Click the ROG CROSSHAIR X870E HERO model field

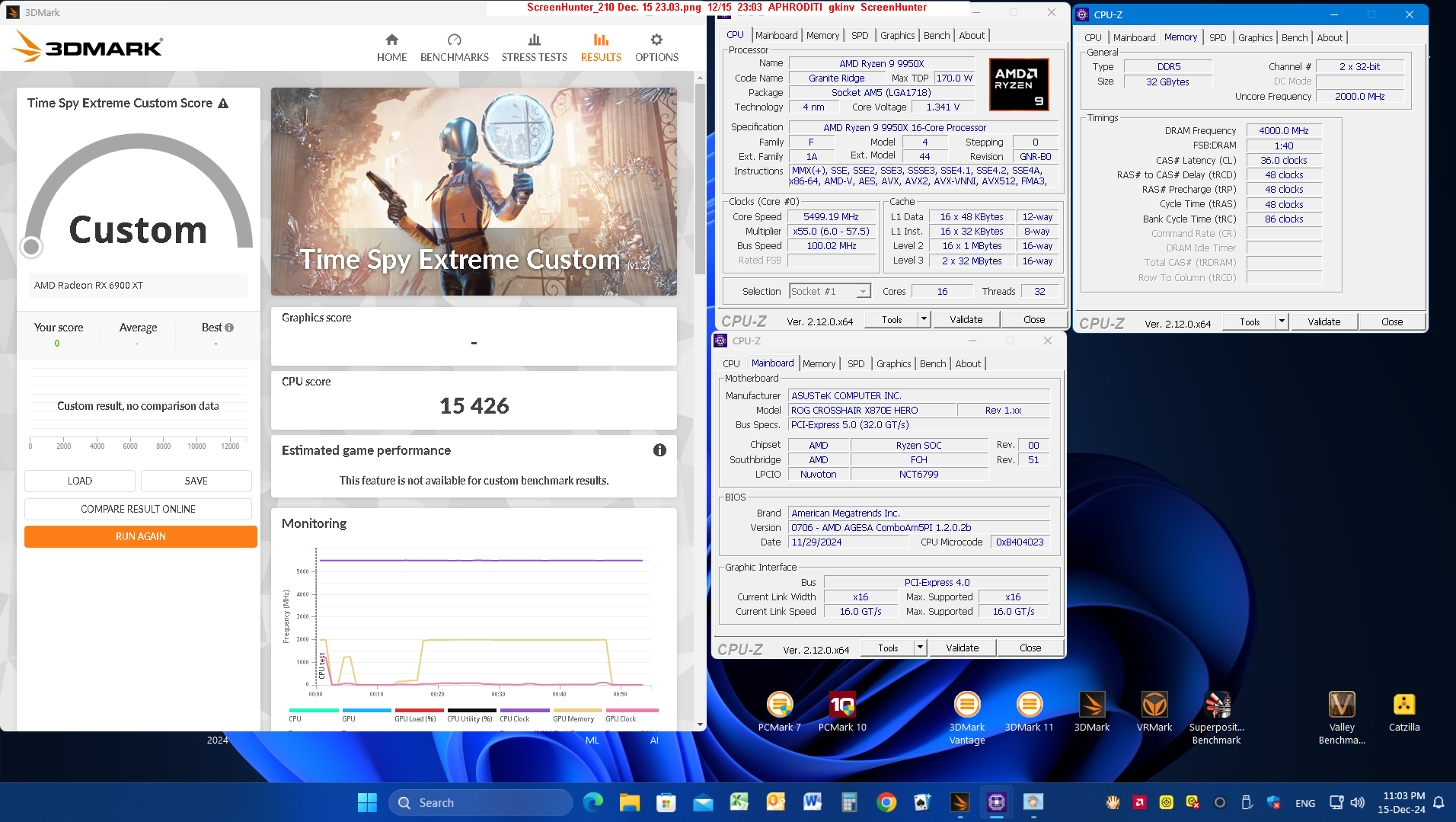click(x=872, y=410)
